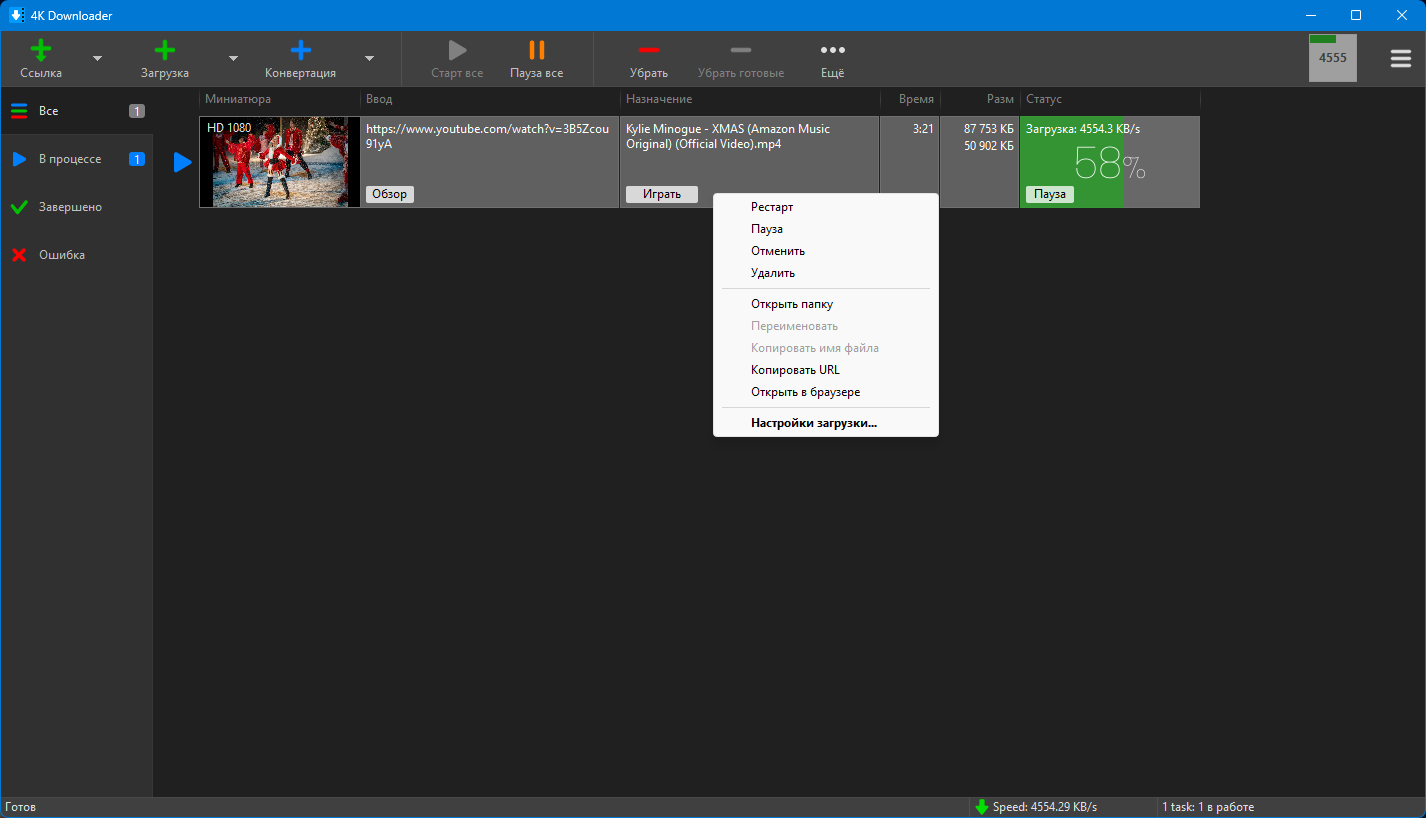Viewport: 1426px width, 818px height.
Task: Click the speed indicator 4555 widget
Action: [1332, 58]
